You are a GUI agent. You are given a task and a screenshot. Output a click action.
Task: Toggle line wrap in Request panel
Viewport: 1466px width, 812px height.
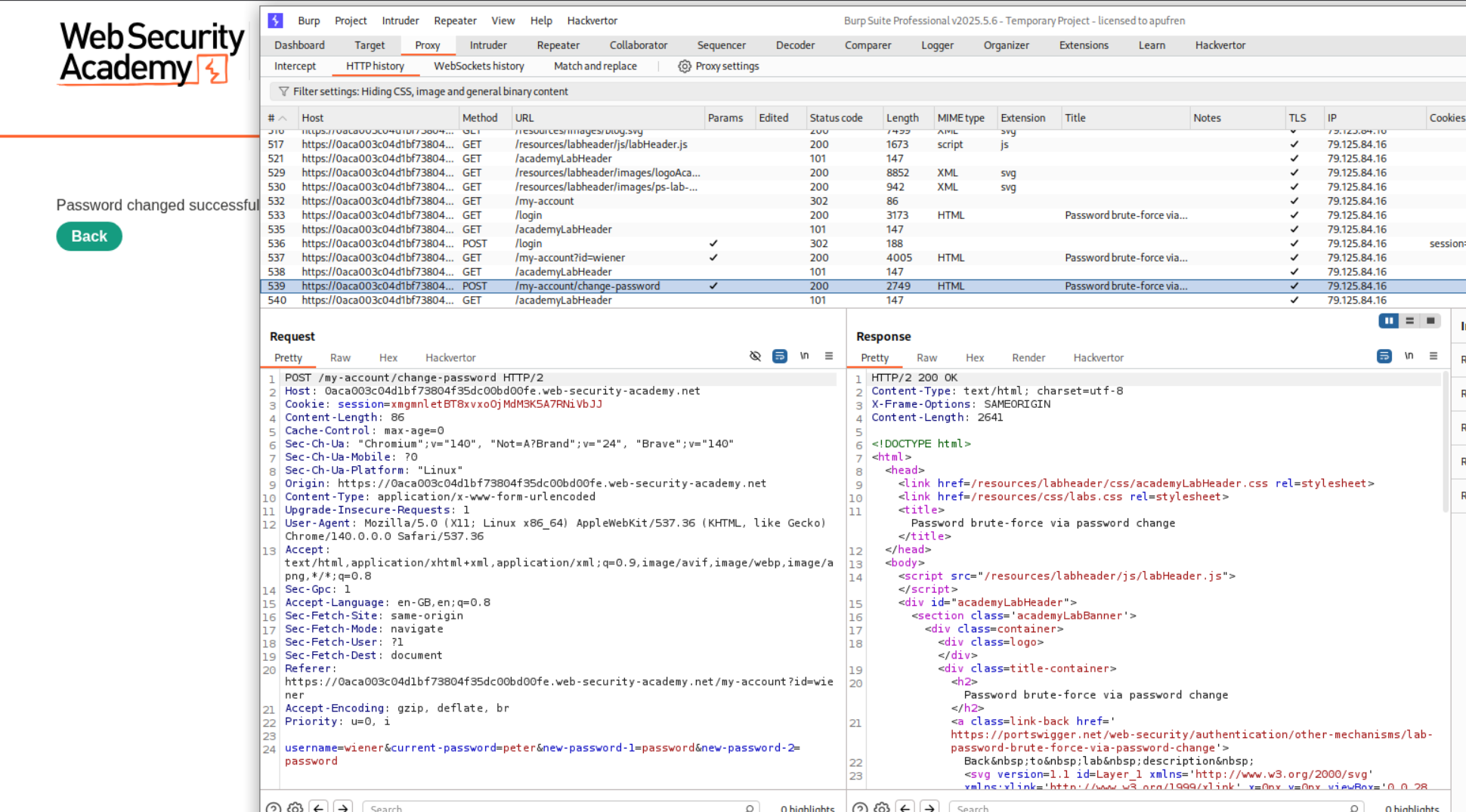tap(779, 357)
